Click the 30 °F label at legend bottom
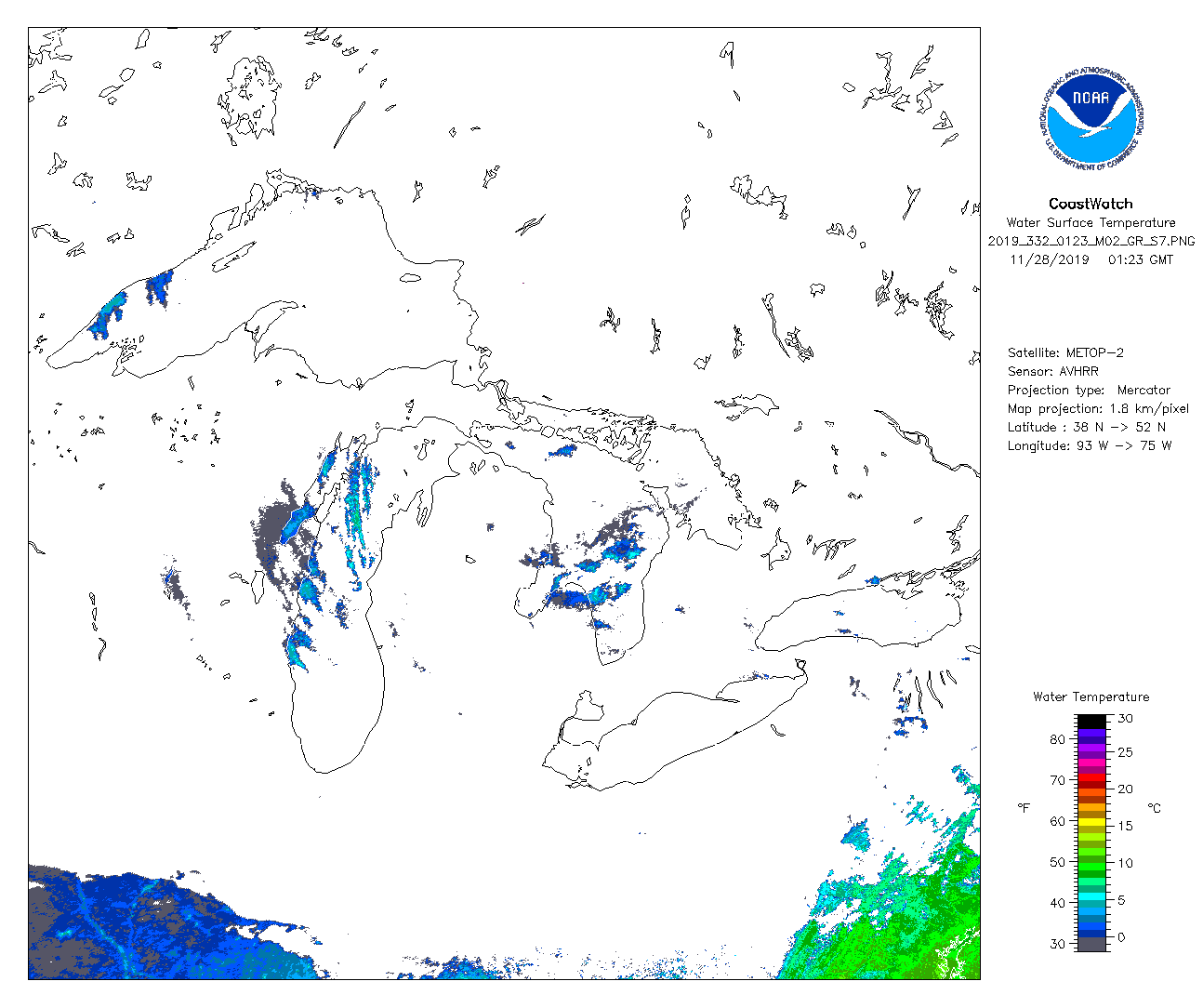This screenshot has height=1008, width=1203. point(1058,944)
